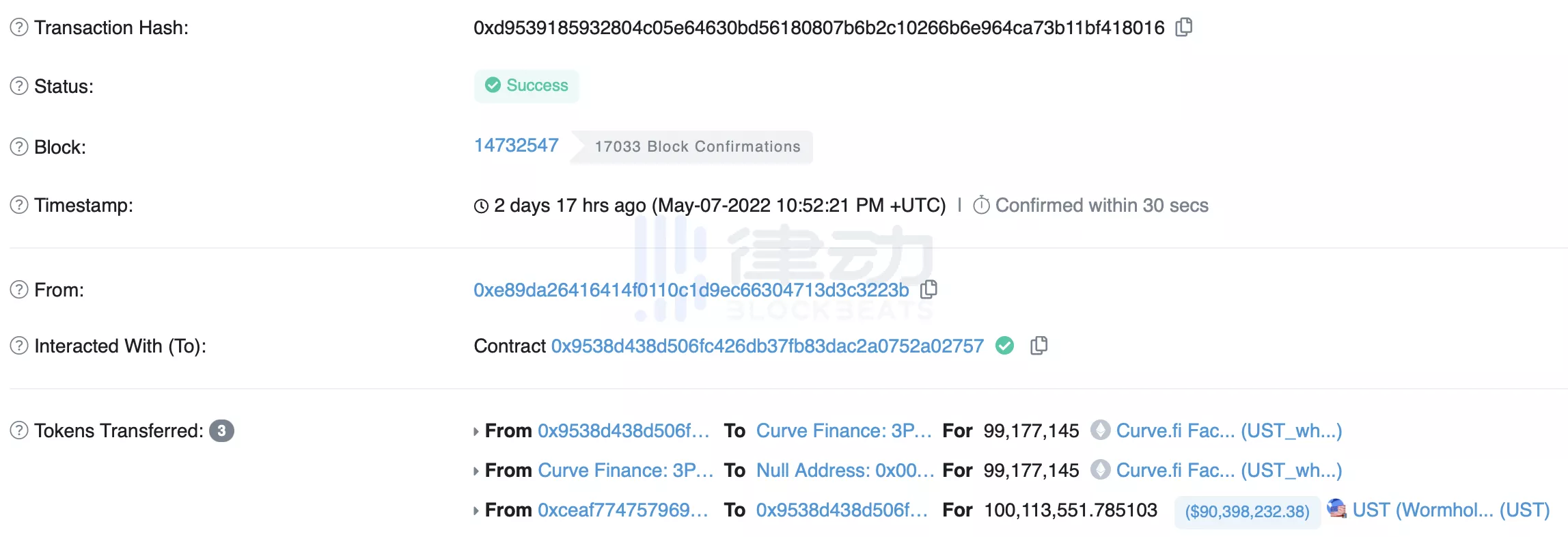
Task: Open the From address 0xe89da264... link
Action: click(691, 290)
